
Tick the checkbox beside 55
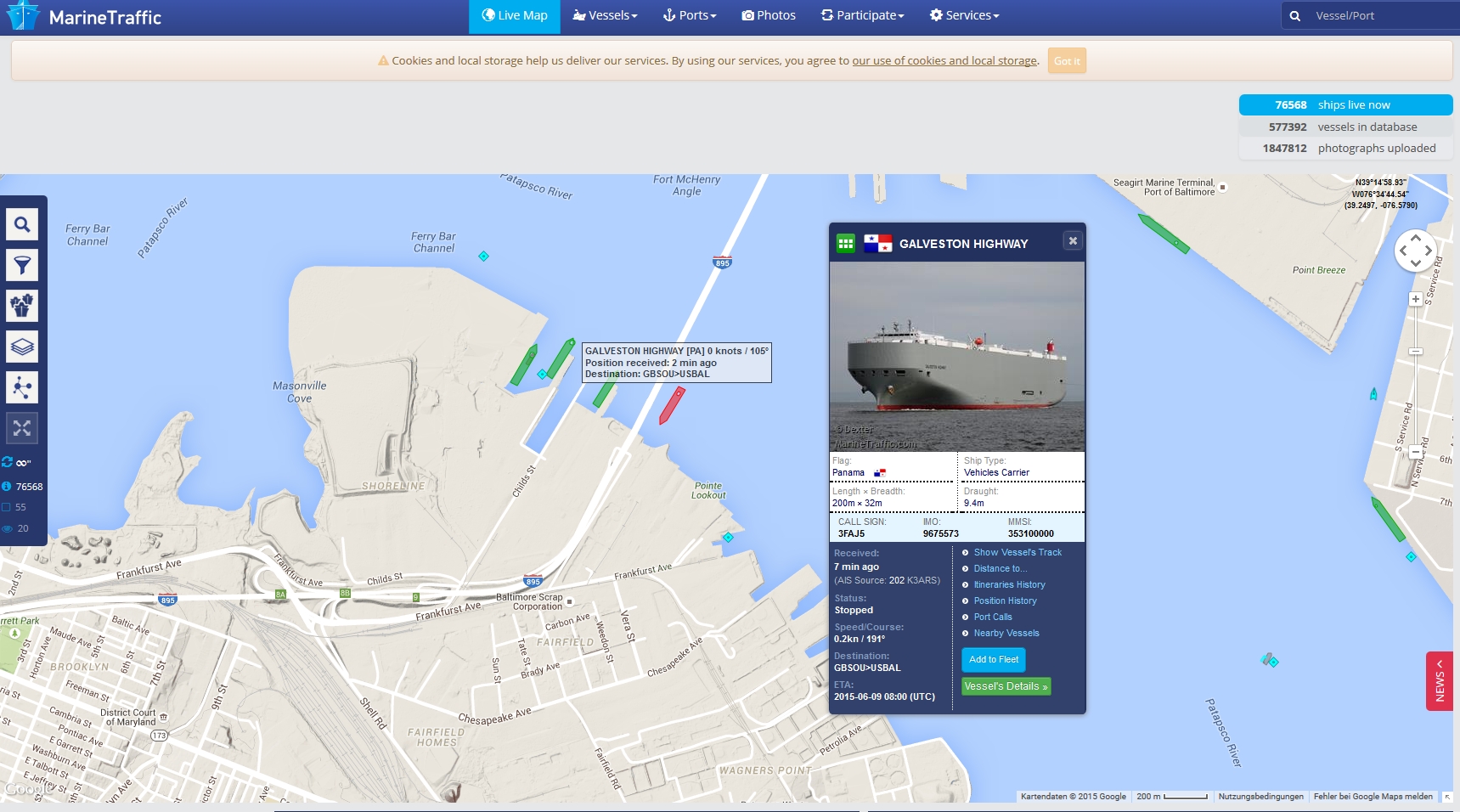pos(7,507)
